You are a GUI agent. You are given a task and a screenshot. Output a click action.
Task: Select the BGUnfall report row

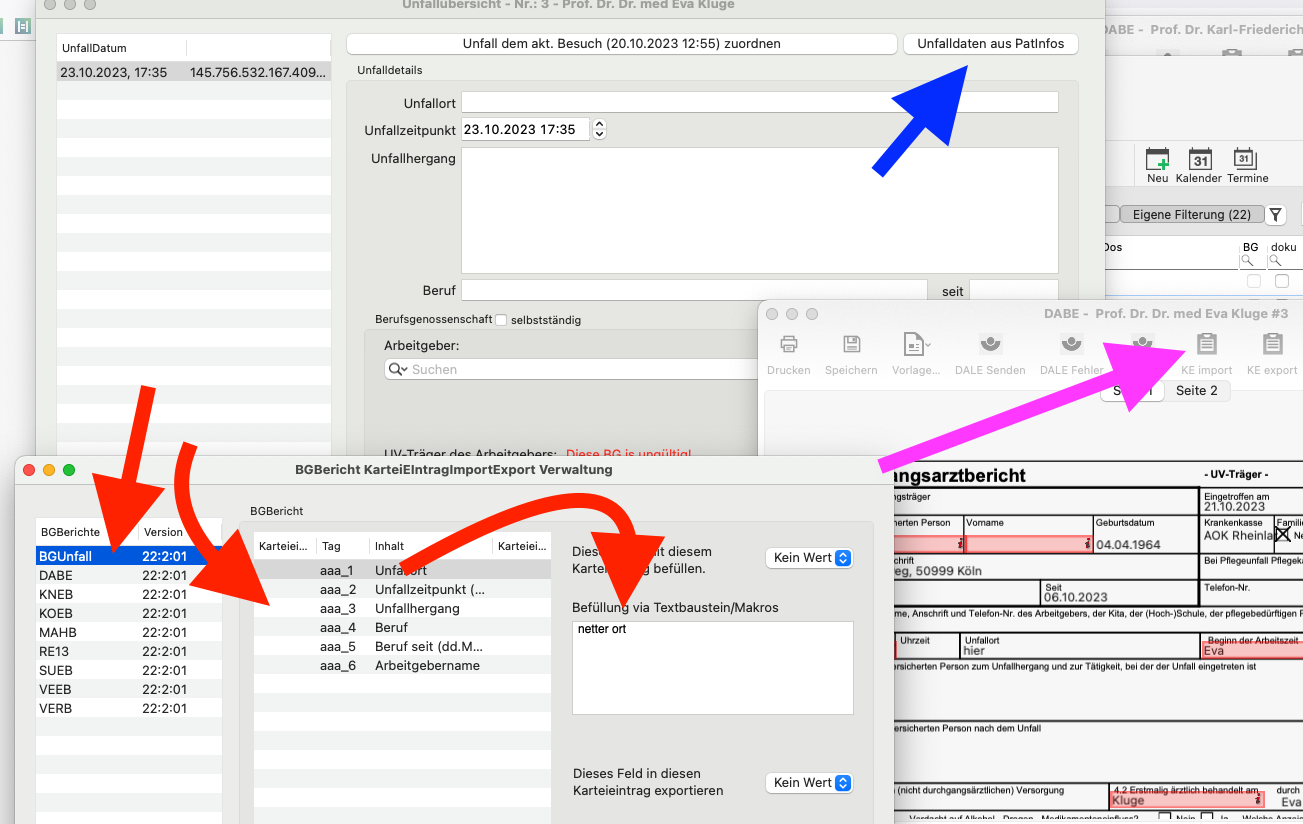point(129,556)
